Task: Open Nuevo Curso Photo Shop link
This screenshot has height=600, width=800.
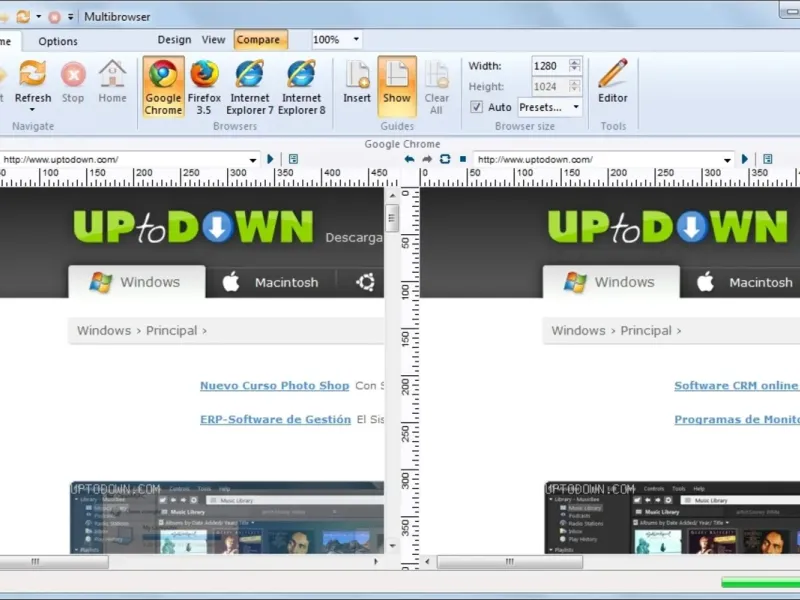Action: 274,386
